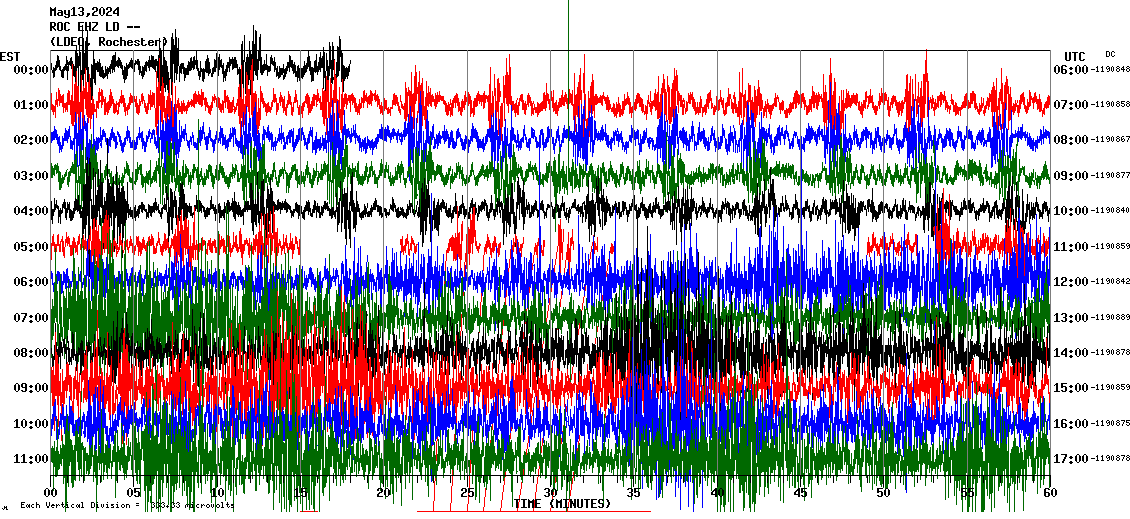The image size is (1130, 519).
Task: Select the 08:00 EST hour label
Action: pyautogui.click(x=32, y=353)
